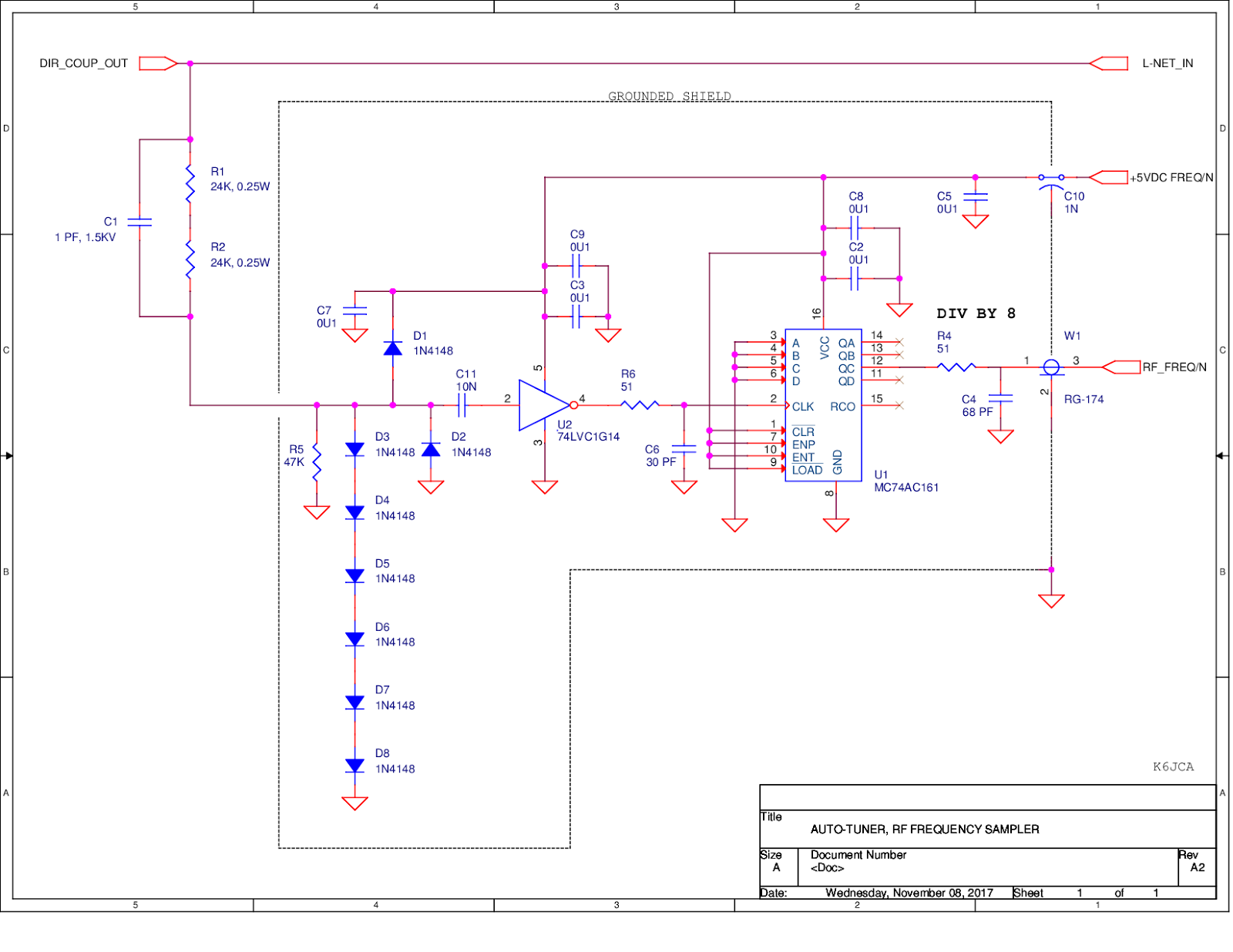Select diode D1 1N4148 symbol
Screen dimensions: 1233x952
click(x=395, y=348)
